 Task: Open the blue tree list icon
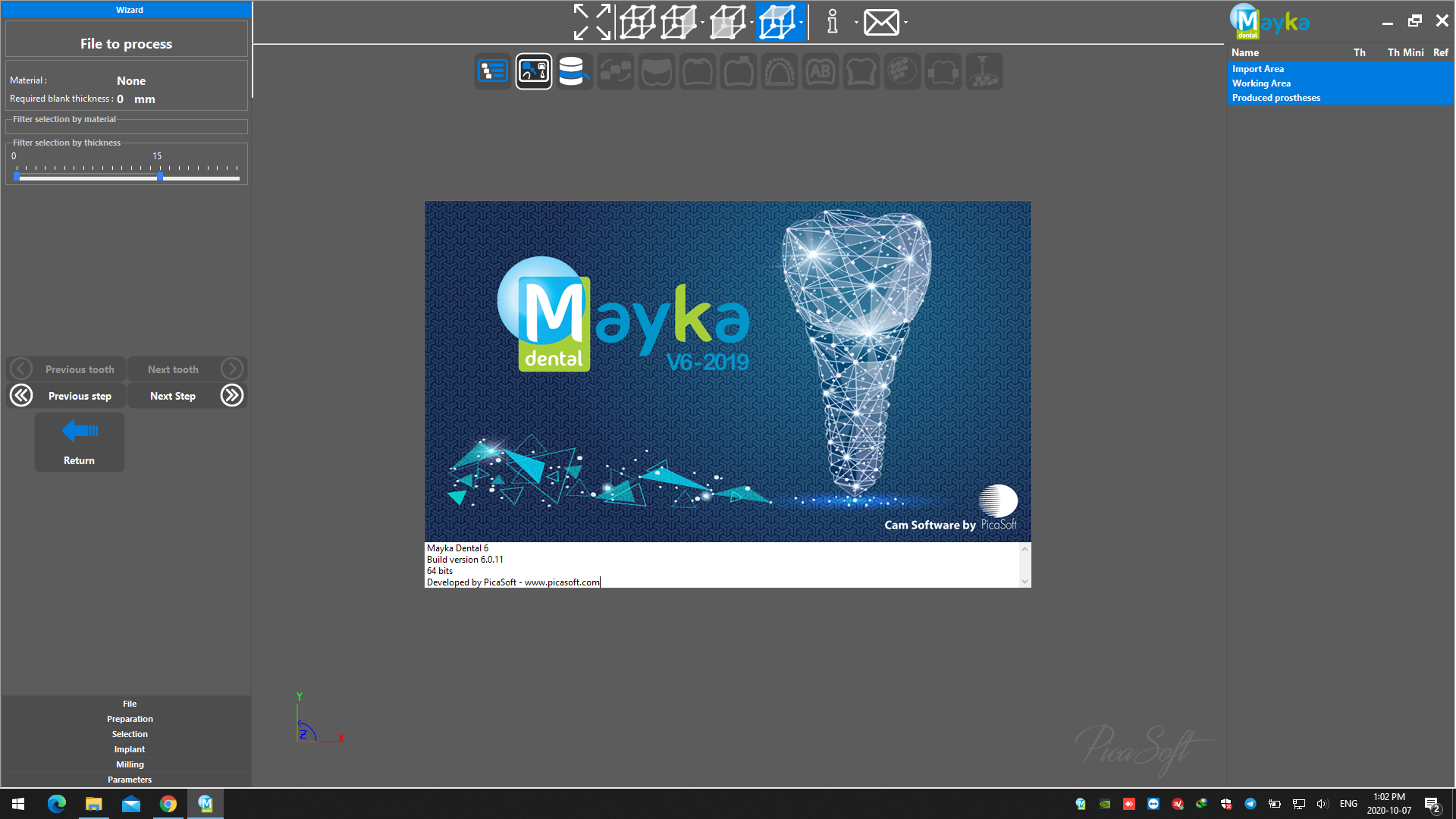[493, 71]
